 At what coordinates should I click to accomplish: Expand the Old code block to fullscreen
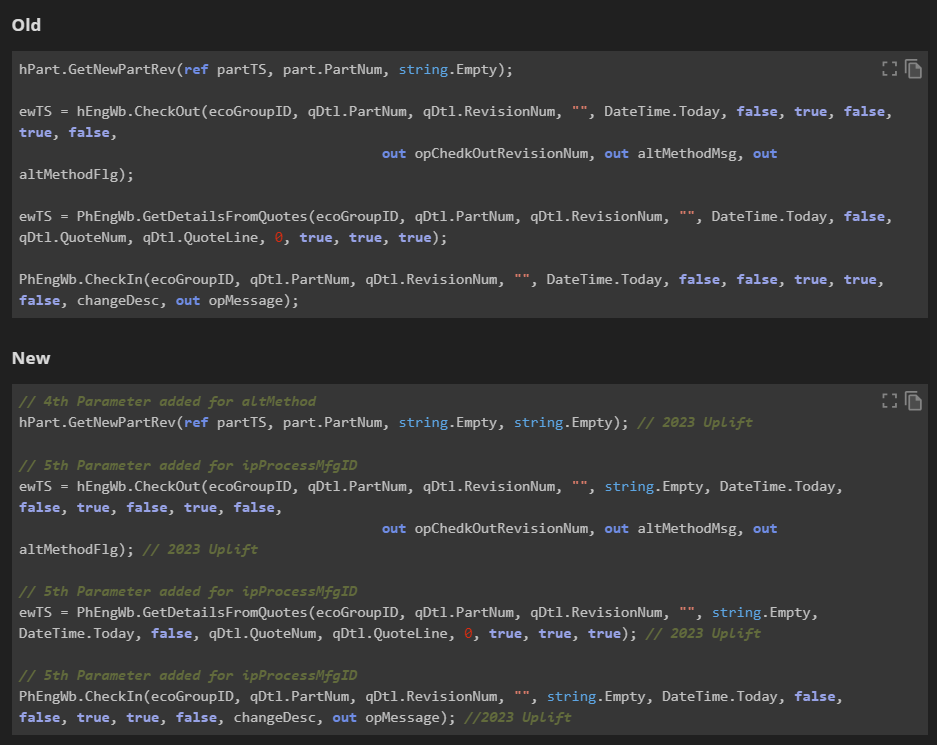[x=889, y=69]
